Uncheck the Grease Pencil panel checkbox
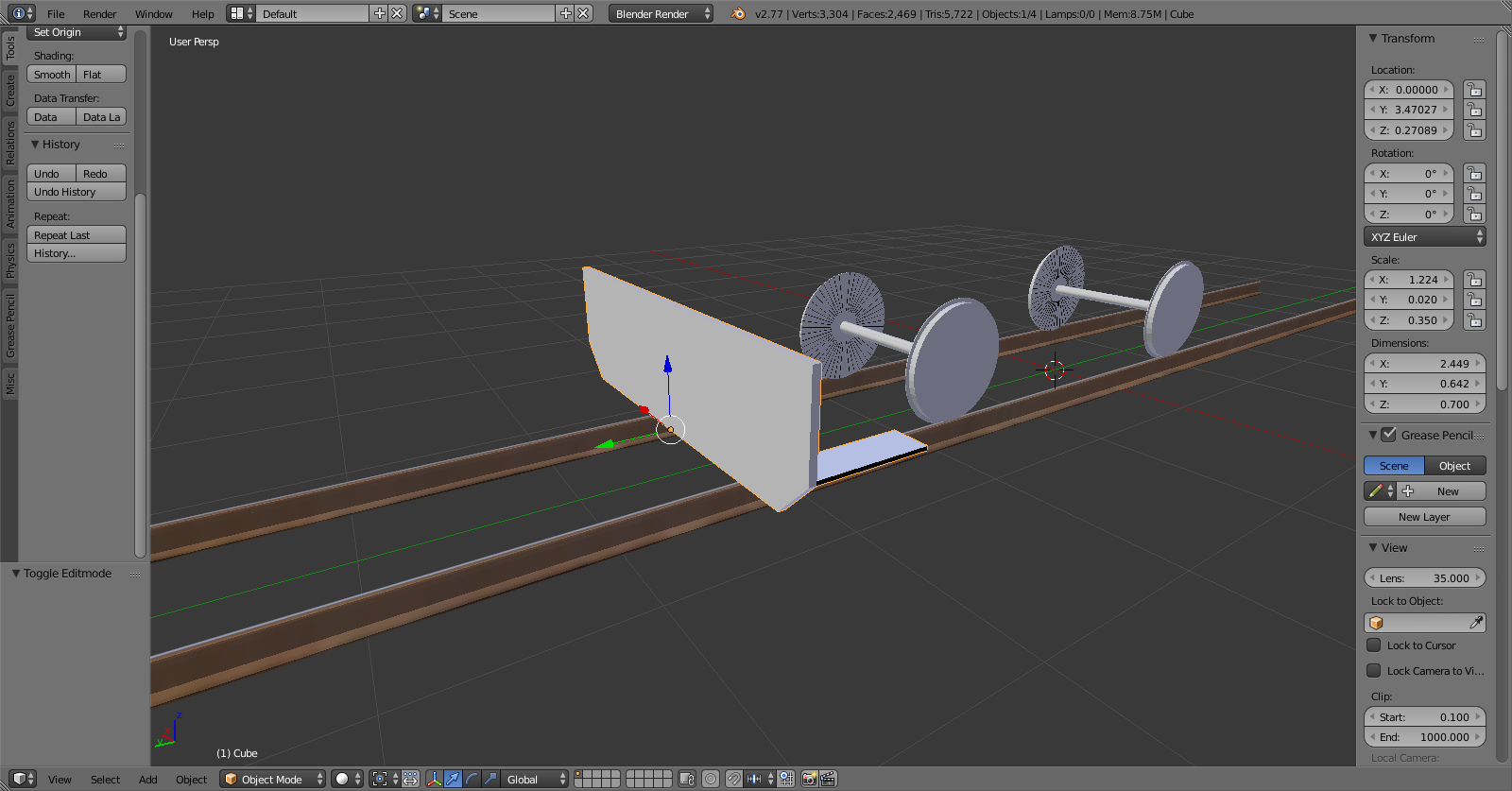The image size is (1512, 791). click(1388, 435)
